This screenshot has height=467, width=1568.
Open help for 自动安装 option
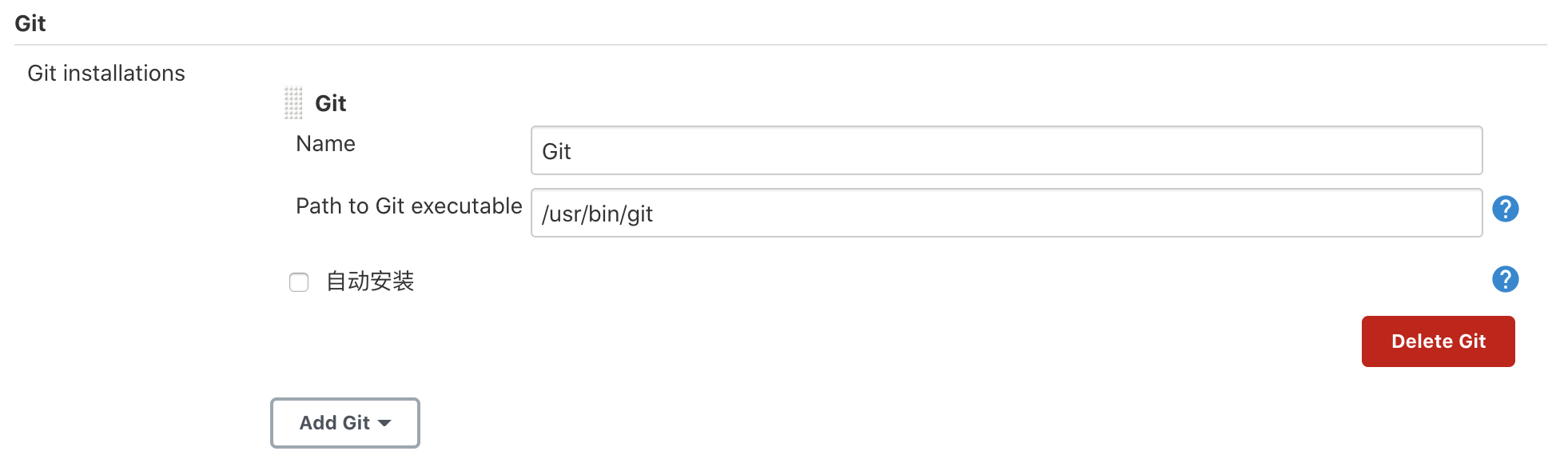pos(1505,279)
